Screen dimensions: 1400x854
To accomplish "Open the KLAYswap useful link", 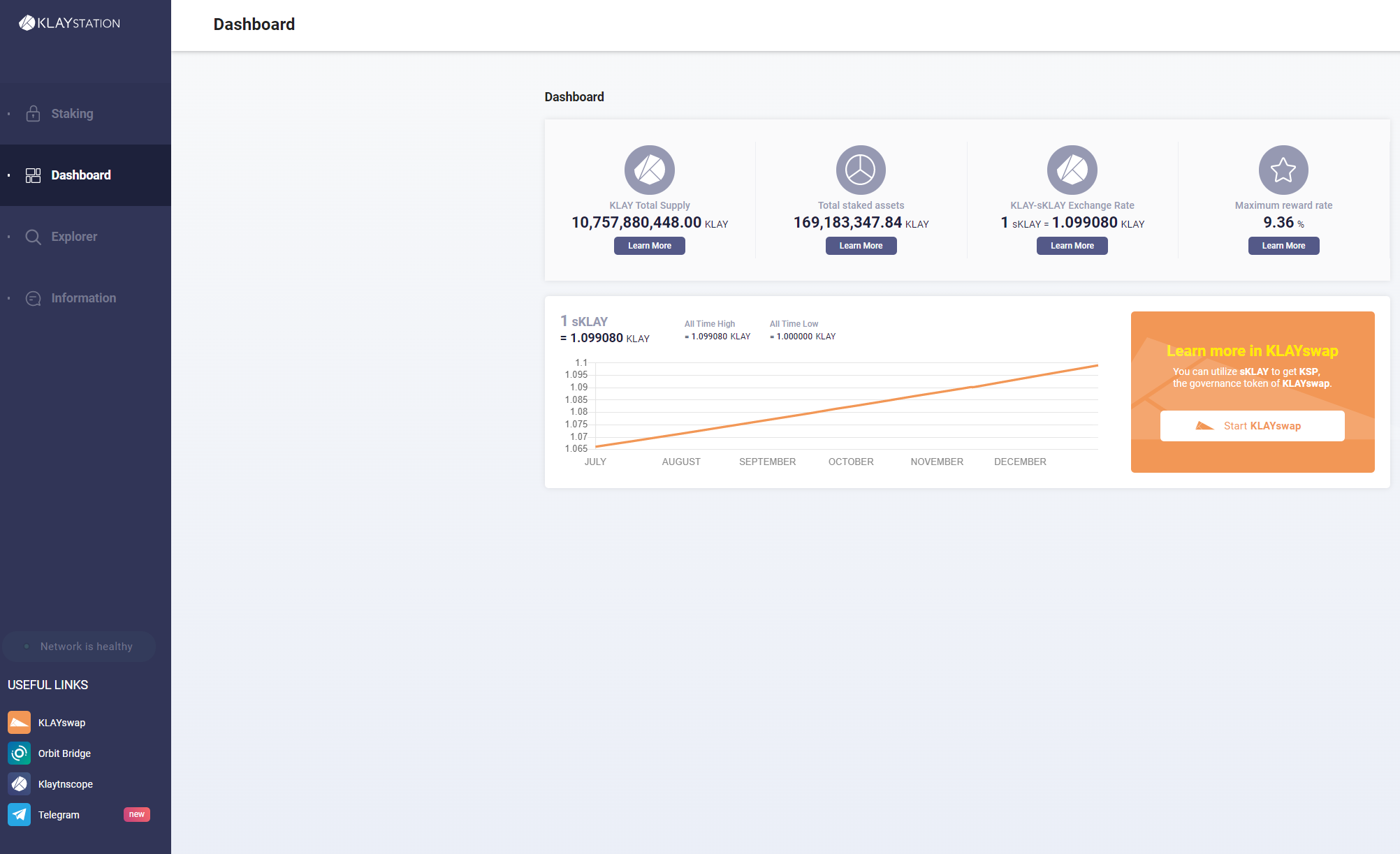I will [x=61, y=723].
